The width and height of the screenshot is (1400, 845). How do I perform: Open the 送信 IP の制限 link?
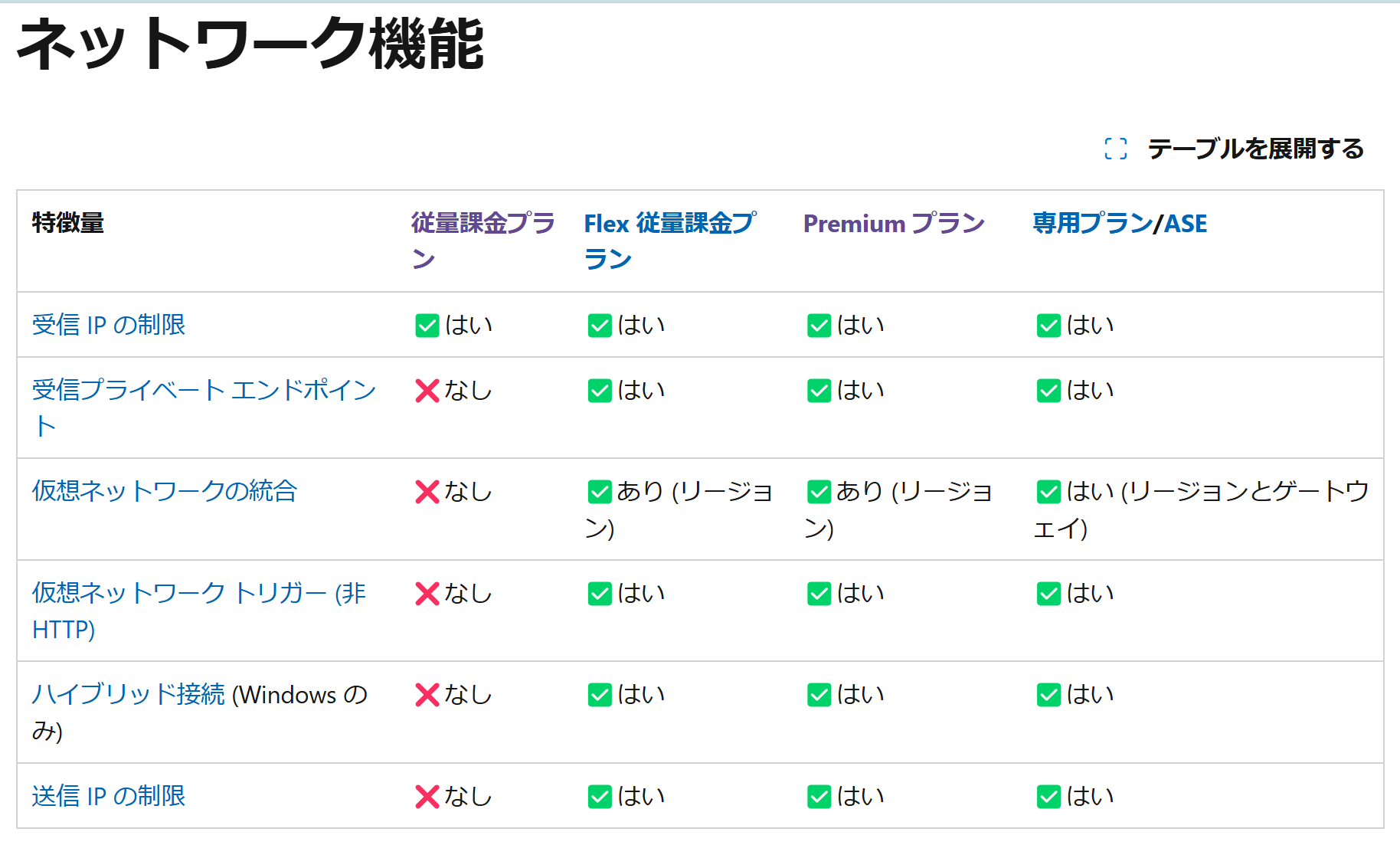(x=109, y=796)
